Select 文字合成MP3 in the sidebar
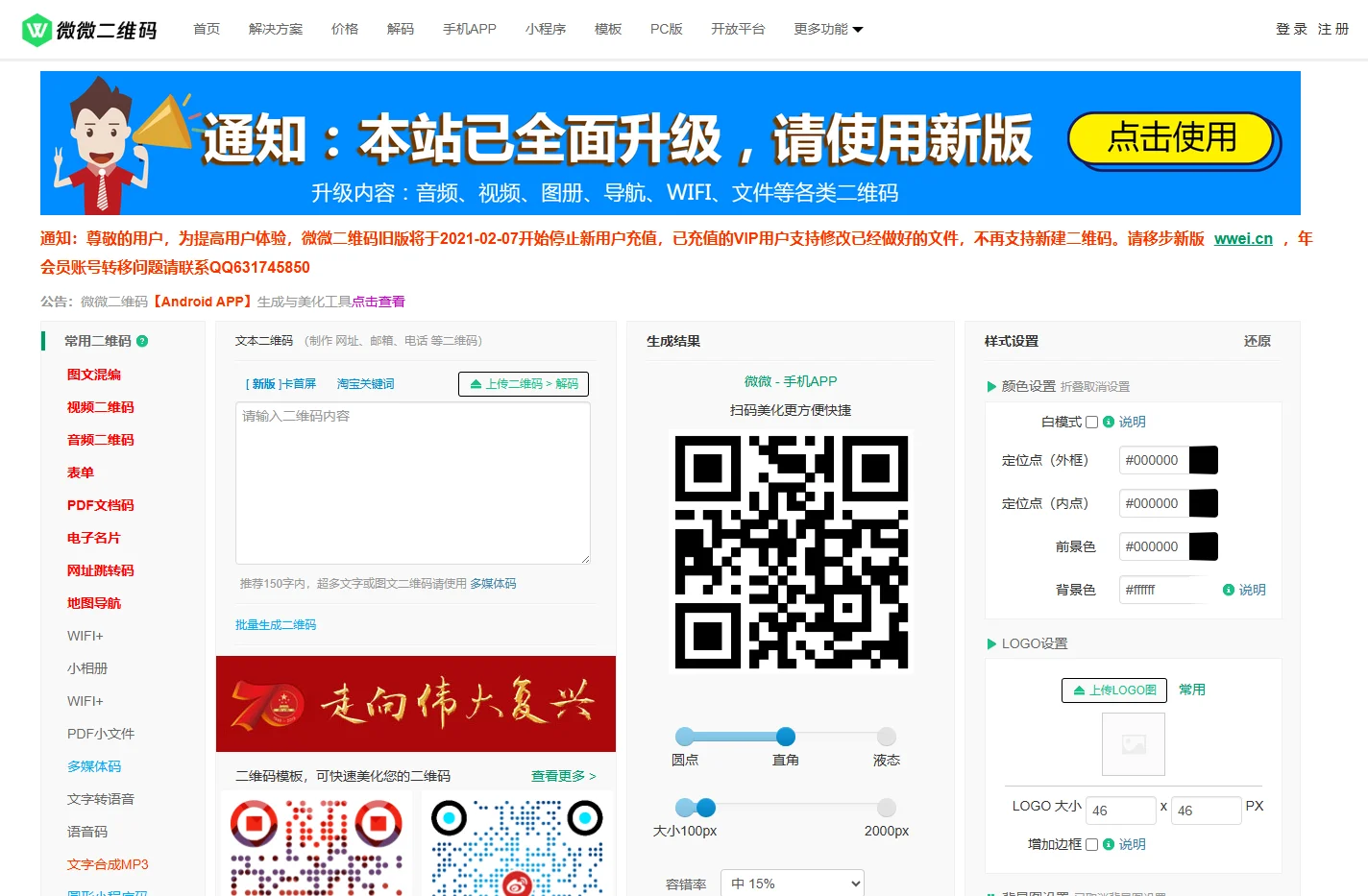The height and width of the screenshot is (896, 1368). point(108,864)
